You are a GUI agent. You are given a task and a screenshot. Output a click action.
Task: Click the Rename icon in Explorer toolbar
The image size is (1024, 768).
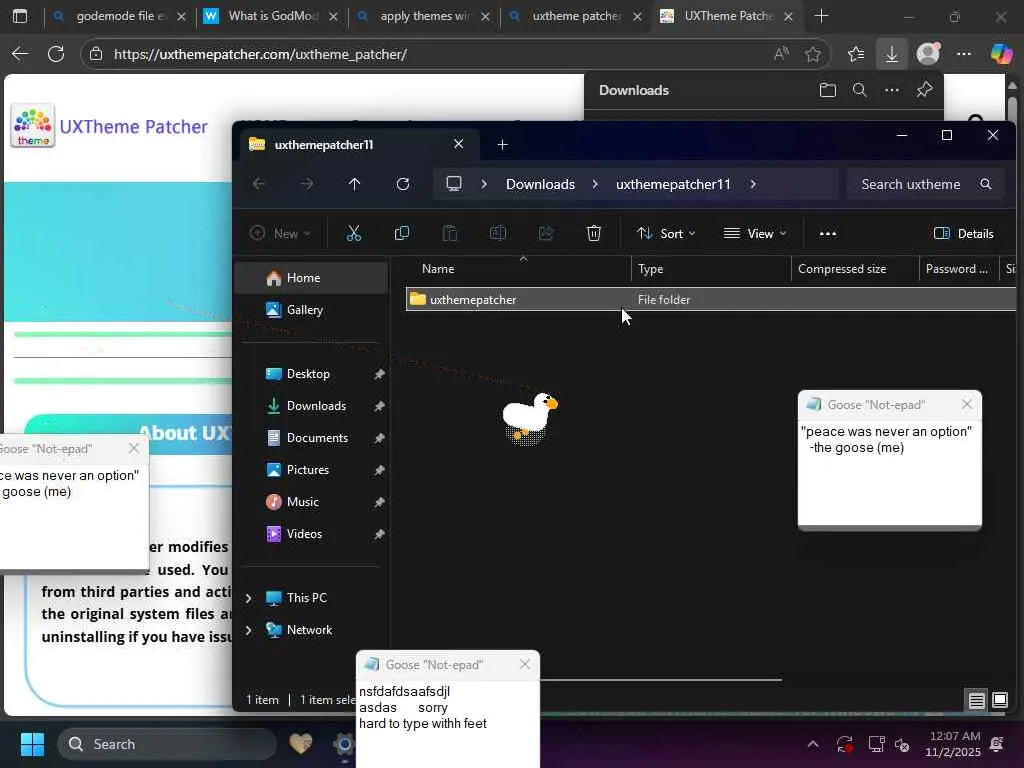(x=498, y=233)
